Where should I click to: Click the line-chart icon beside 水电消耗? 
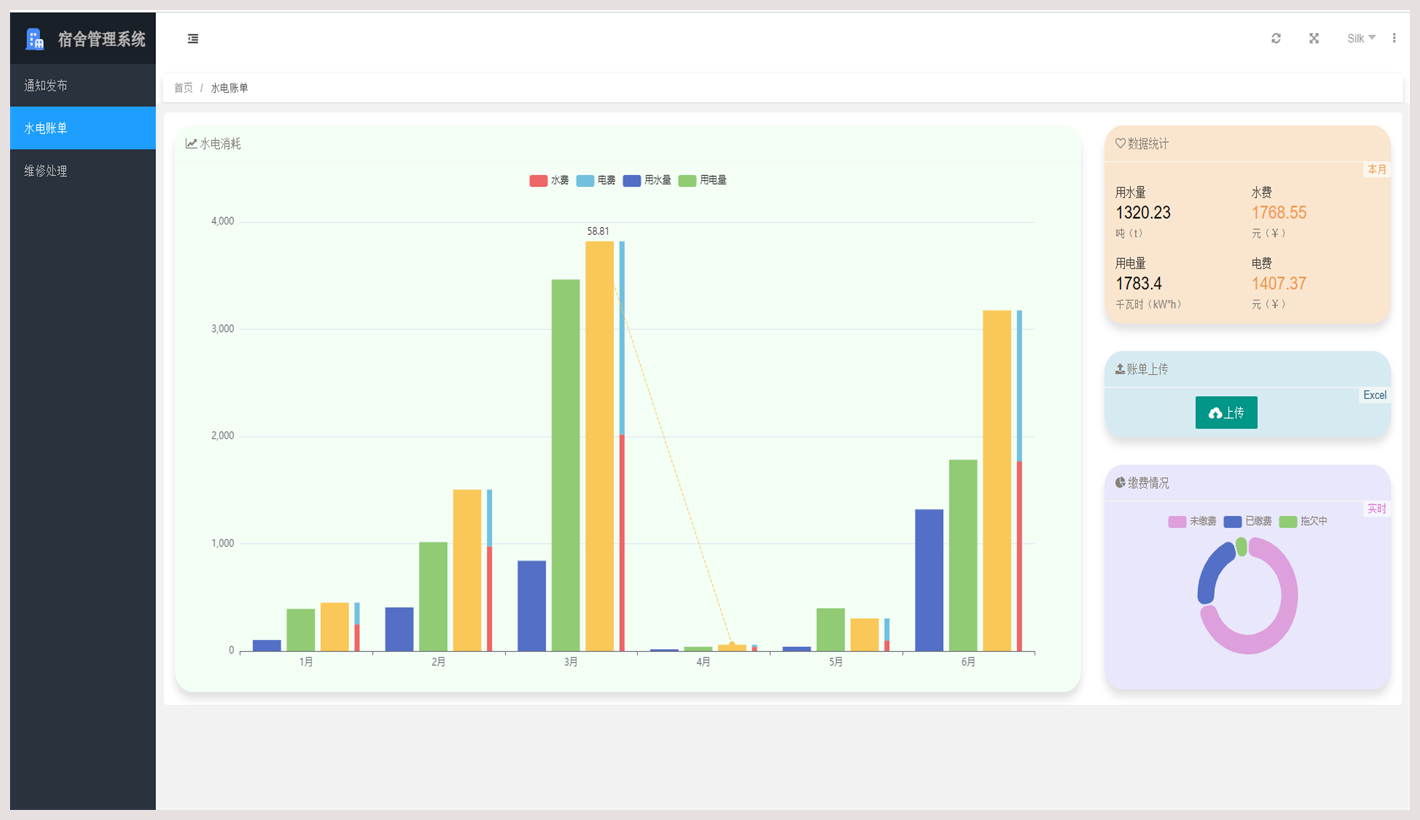coord(191,144)
